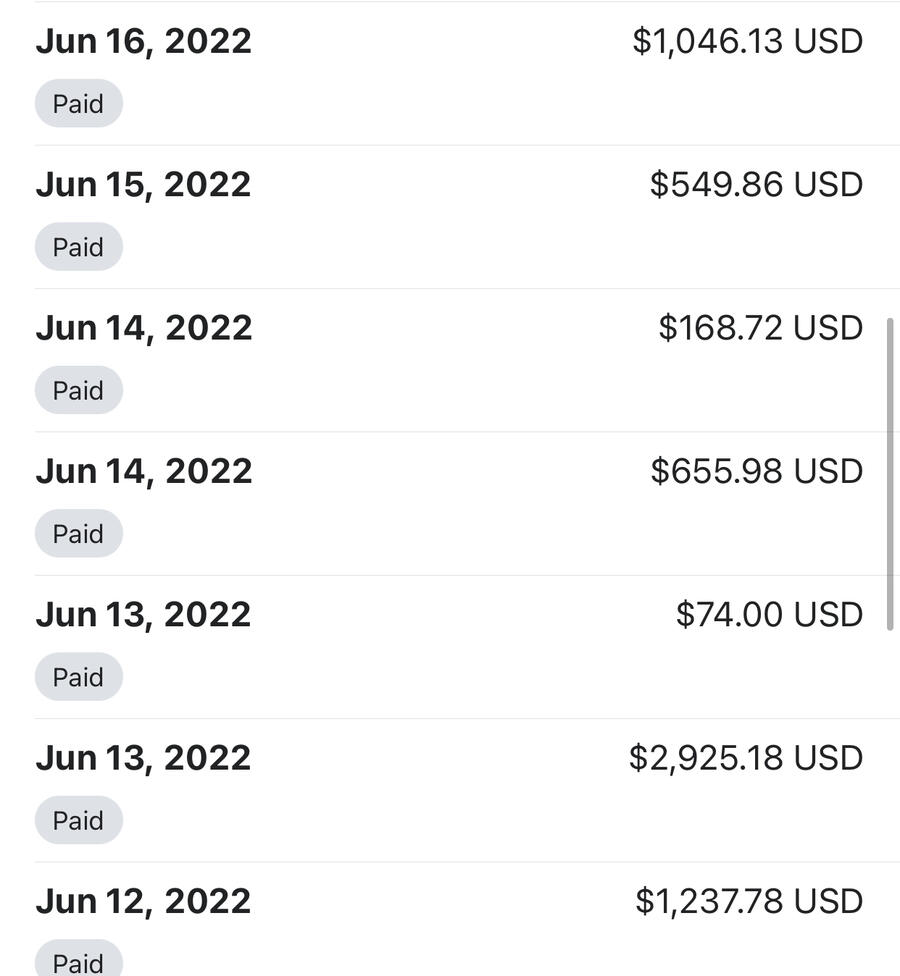Open the Jun 14 date beside $655.98
The width and height of the screenshot is (900, 976).
[x=143, y=471]
